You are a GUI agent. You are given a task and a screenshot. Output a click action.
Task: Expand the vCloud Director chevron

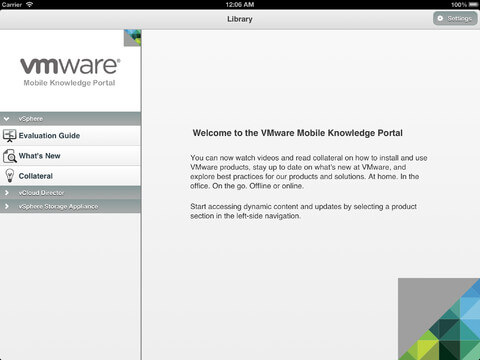coord(7,193)
